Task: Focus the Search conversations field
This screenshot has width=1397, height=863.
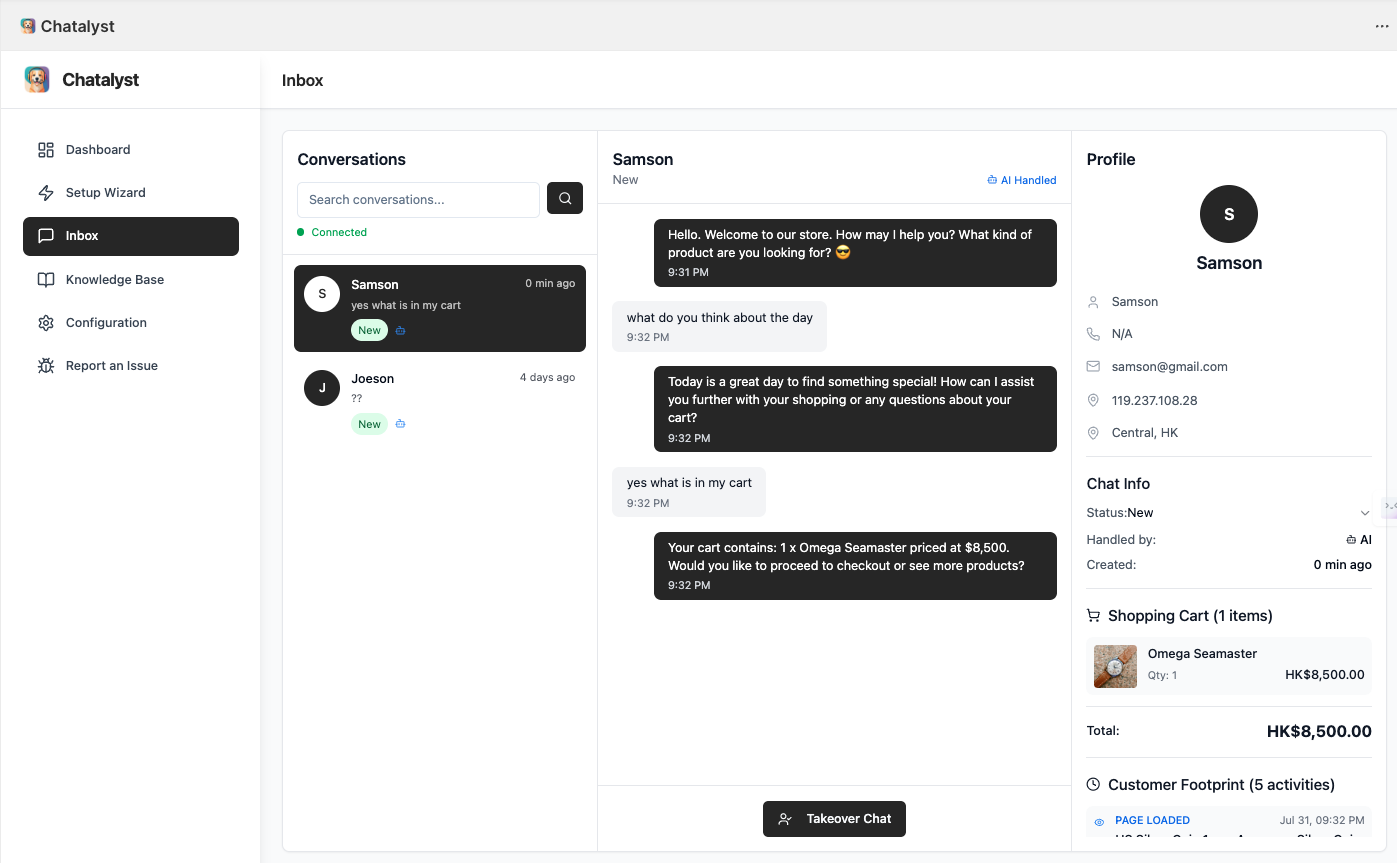Action: (418, 200)
